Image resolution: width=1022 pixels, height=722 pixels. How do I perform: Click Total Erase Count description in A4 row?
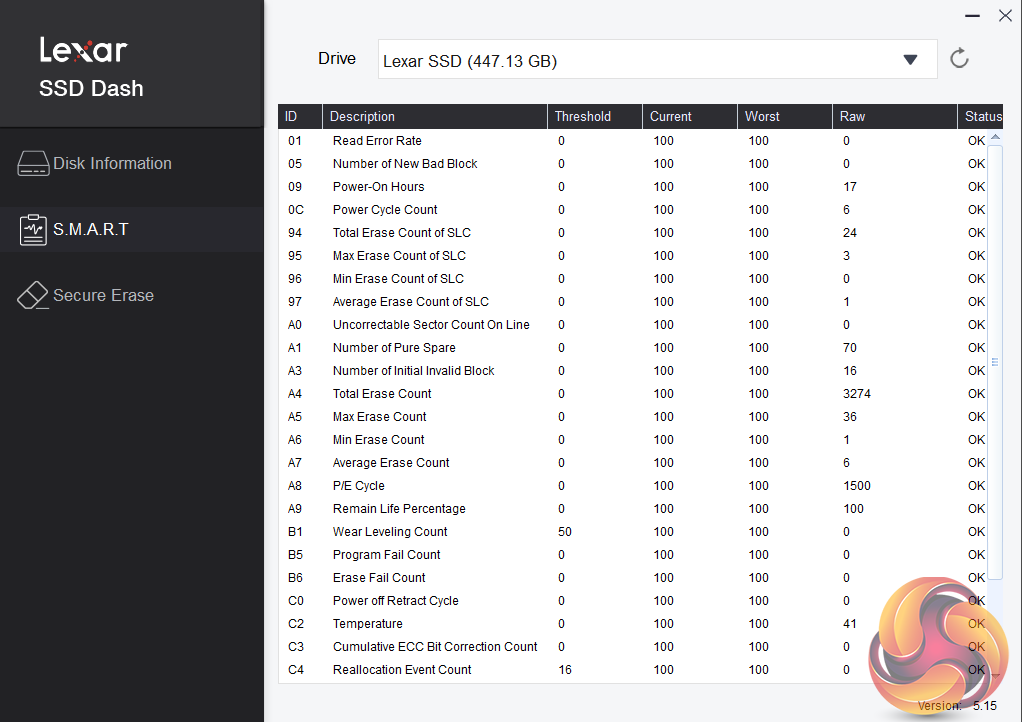382,394
